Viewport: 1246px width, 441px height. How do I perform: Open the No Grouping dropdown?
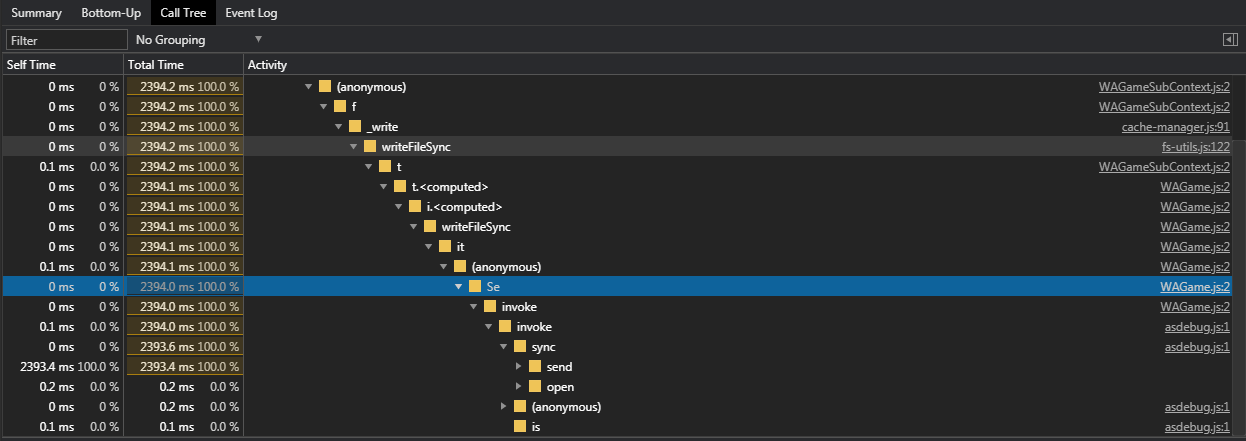coord(198,40)
